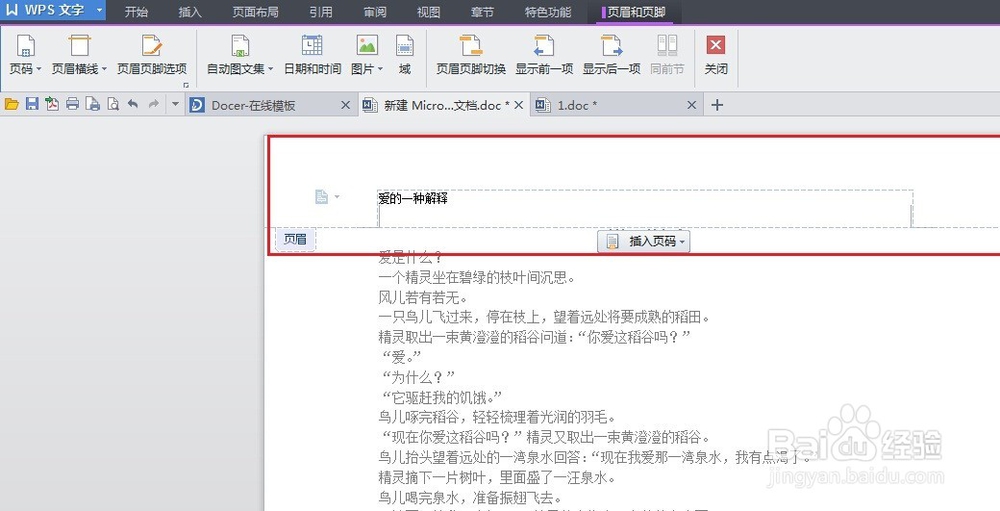Switch to the 插入 ribbon tab
Screen dimensions: 1000x511
(x=189, y=11)
